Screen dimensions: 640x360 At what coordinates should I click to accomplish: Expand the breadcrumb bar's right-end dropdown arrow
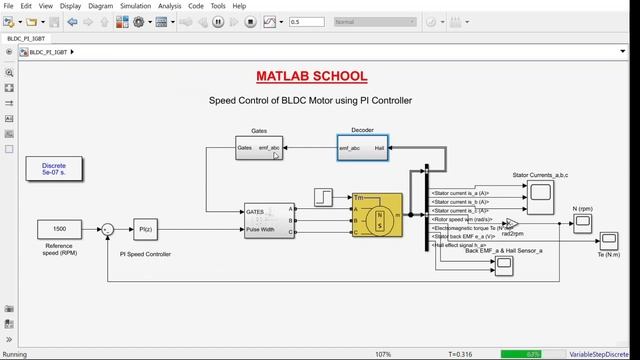click(x=622, y=51)
